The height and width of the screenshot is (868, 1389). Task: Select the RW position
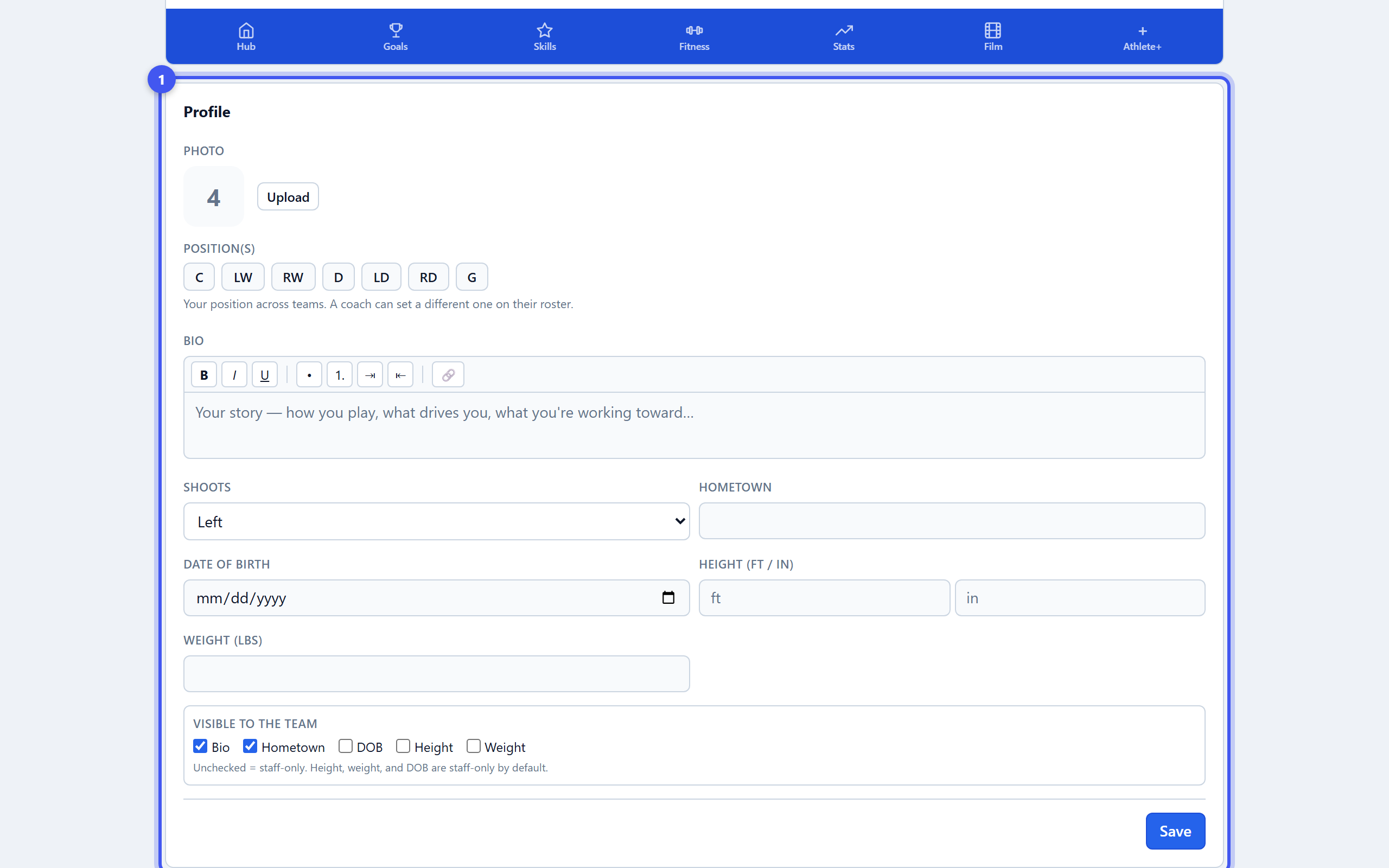coord(294,277)
